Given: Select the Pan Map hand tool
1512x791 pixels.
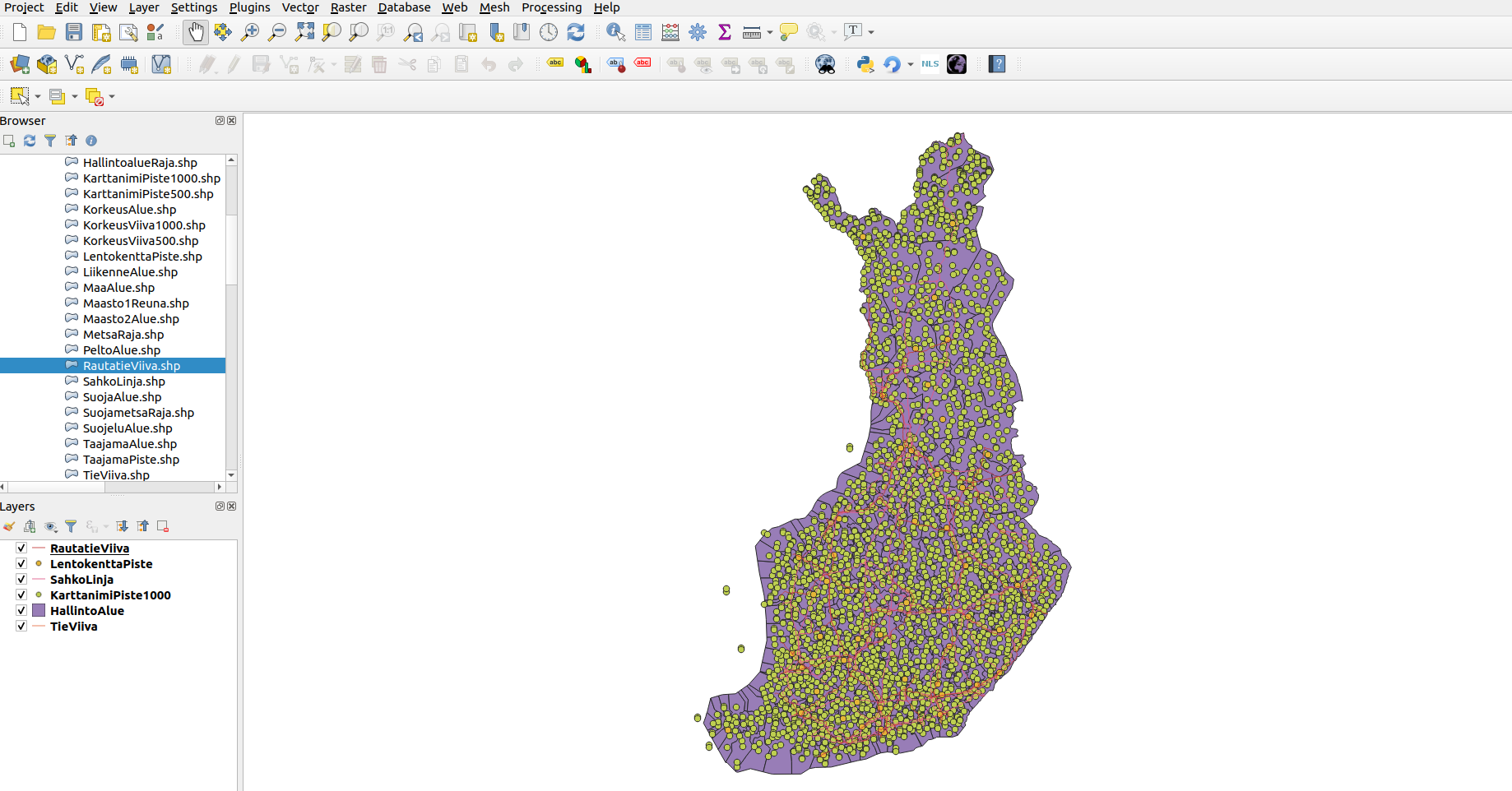Looking at the screenshot, I should tap(195, 32).
